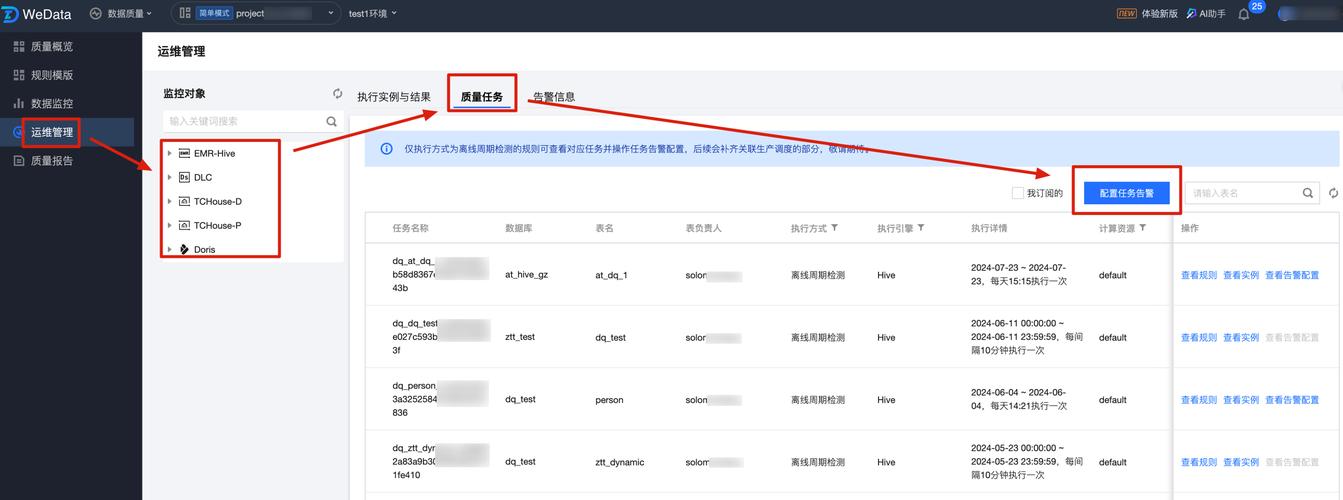The image size is (1343, 500).
Task: Refresh the 监控对象 panel
Action: coord(337,93)
